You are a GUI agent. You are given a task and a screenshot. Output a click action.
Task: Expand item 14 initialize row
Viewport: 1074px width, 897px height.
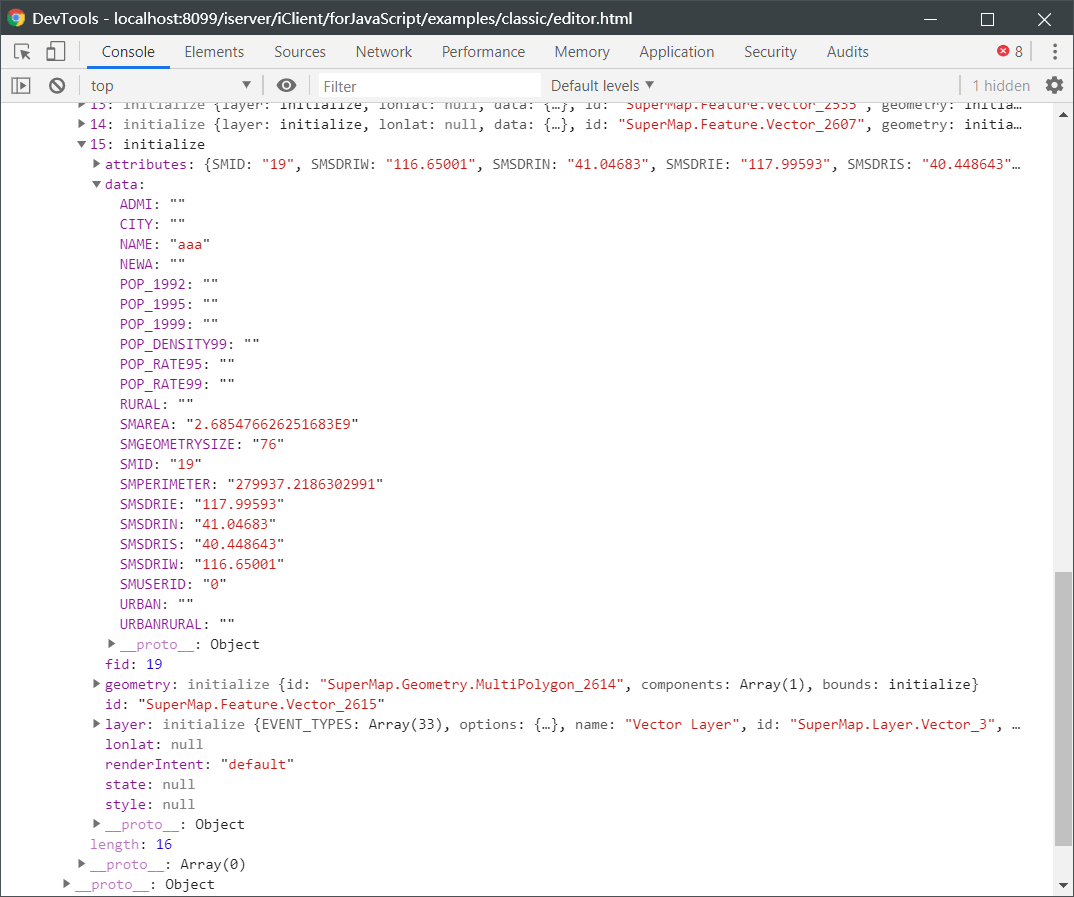click(x=82, y=124)
